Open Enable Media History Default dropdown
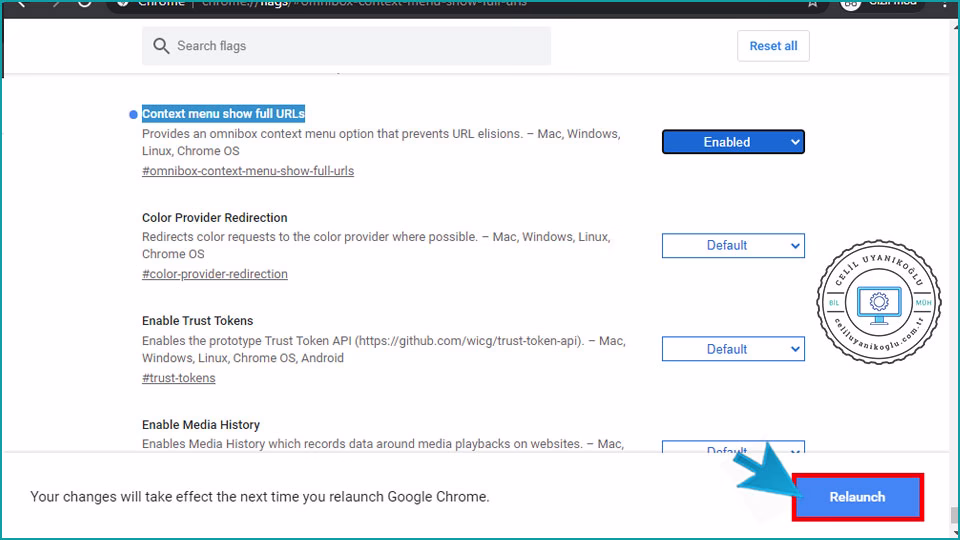 click(x=733, y=447)
